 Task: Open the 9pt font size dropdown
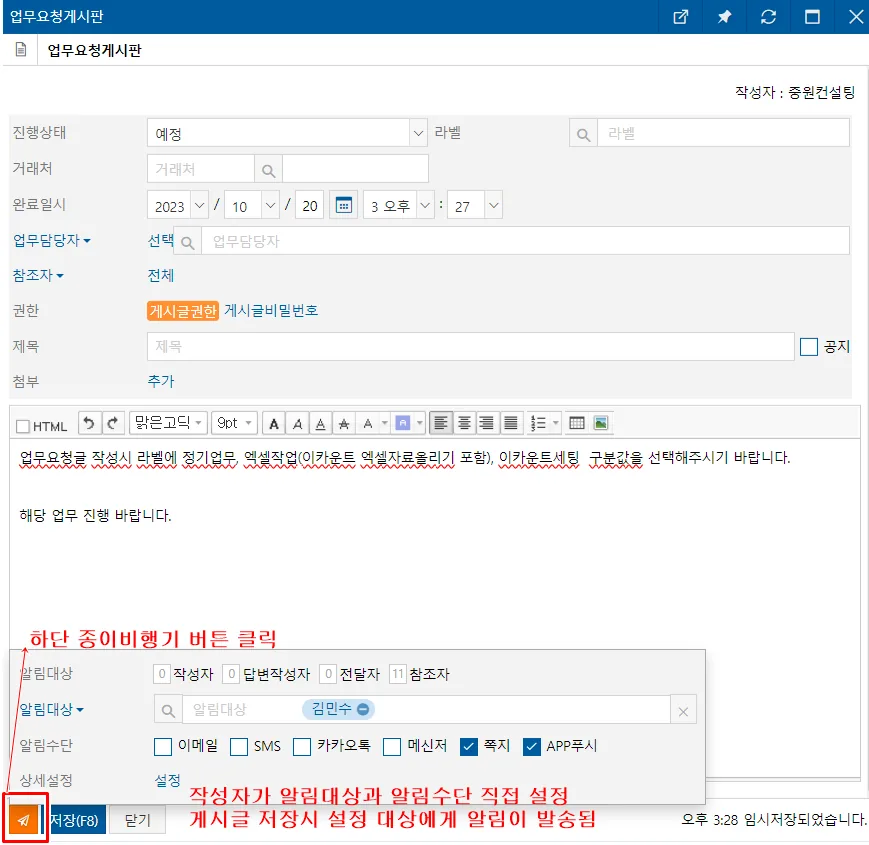tap(234, 423)
